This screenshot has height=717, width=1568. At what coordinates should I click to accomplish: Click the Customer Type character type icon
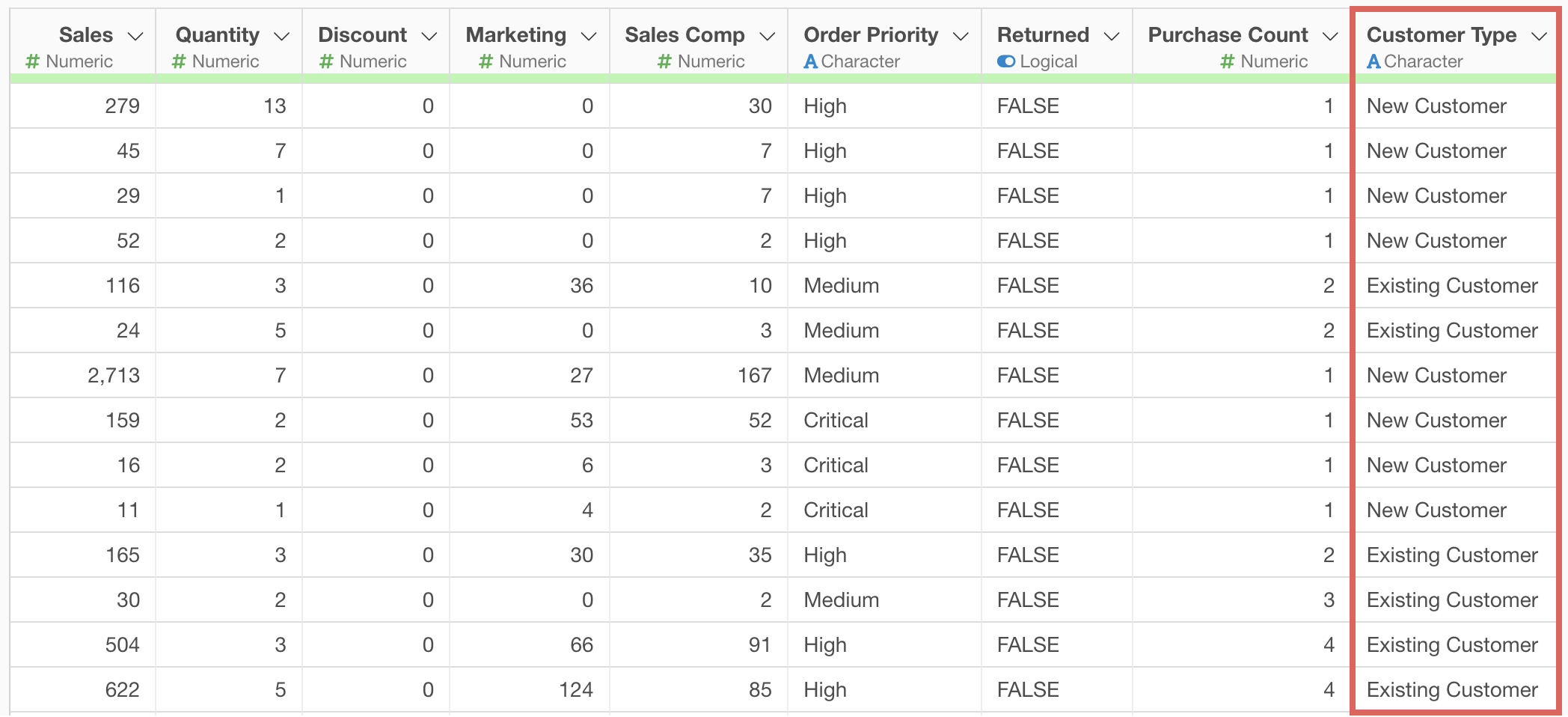[1373, 62]
